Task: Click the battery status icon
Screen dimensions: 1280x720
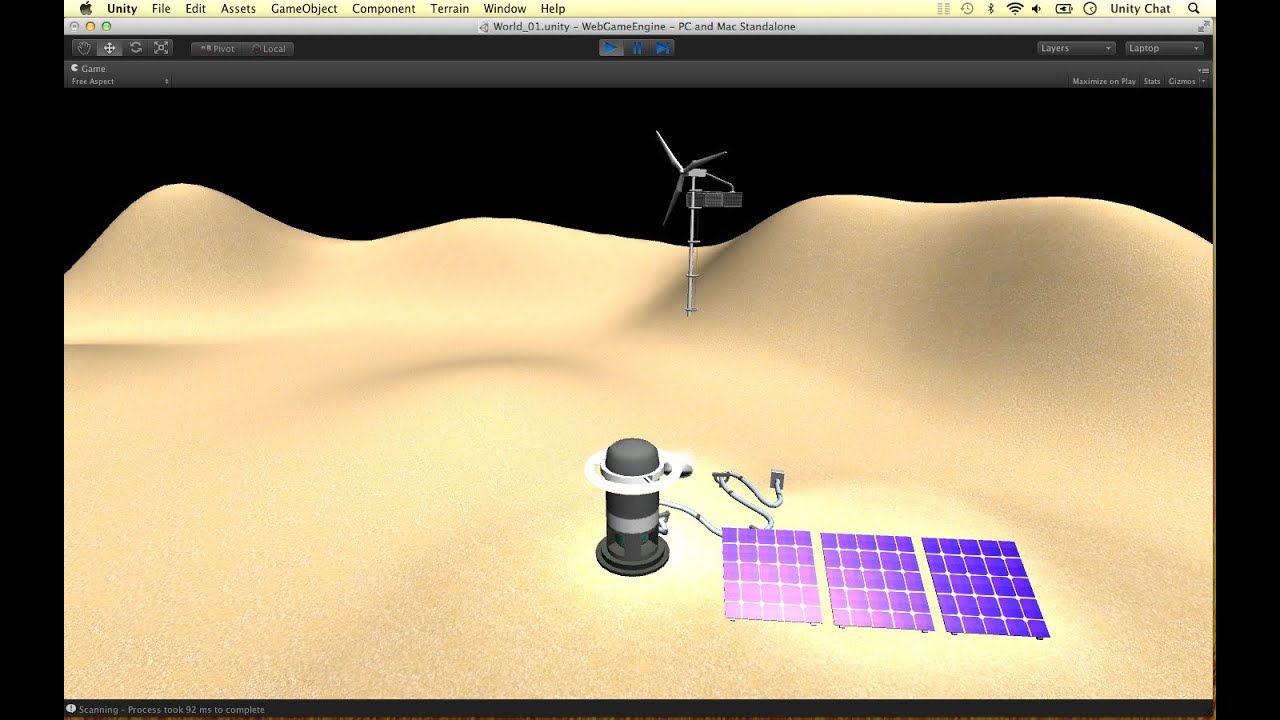Action: tap(1064, 8)
